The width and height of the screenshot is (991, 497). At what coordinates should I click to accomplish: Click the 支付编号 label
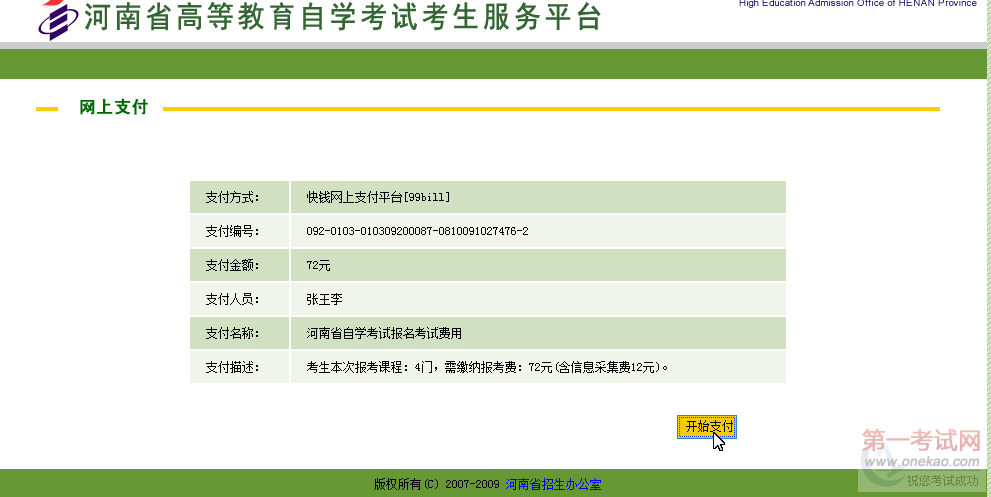click(232, 231)
